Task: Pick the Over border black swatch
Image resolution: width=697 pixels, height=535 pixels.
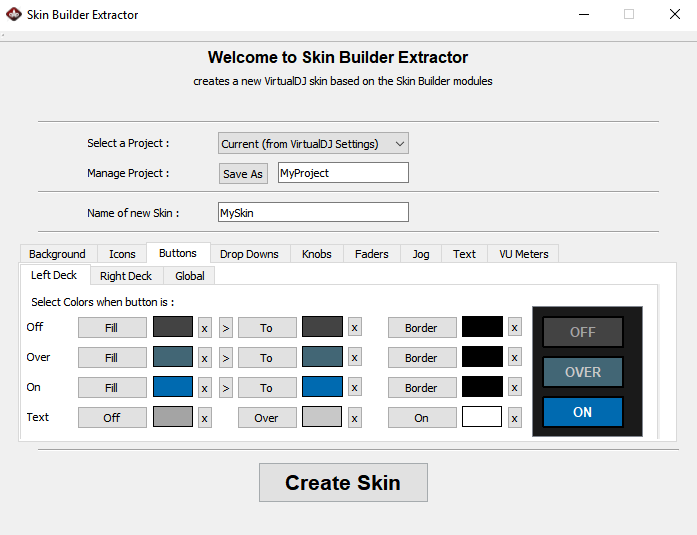Action: (482, 357)
